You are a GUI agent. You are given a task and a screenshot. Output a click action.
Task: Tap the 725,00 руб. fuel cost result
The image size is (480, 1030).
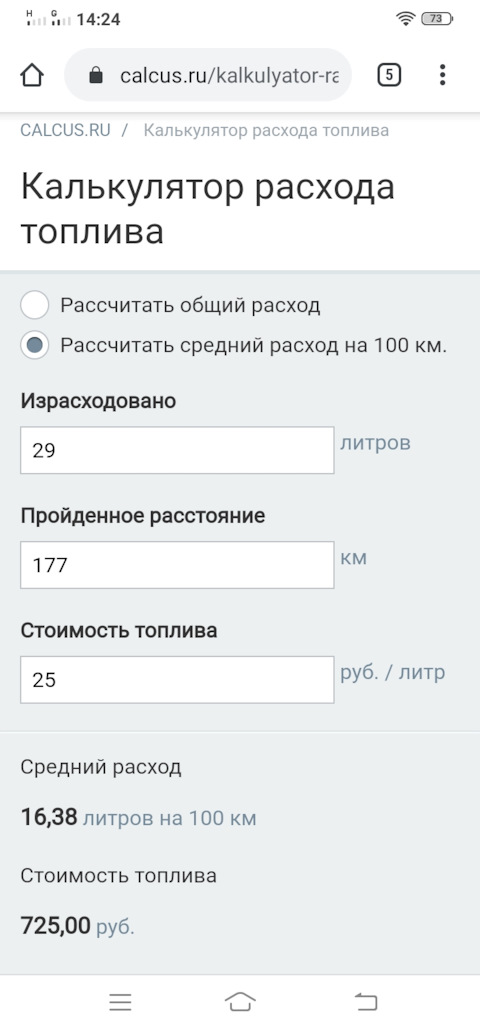(77, 926)
